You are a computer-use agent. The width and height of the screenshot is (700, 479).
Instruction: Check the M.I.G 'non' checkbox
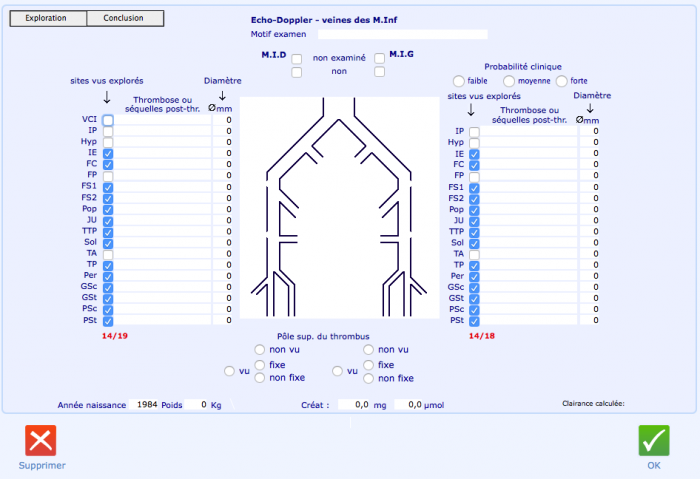[x=379, y=71]
